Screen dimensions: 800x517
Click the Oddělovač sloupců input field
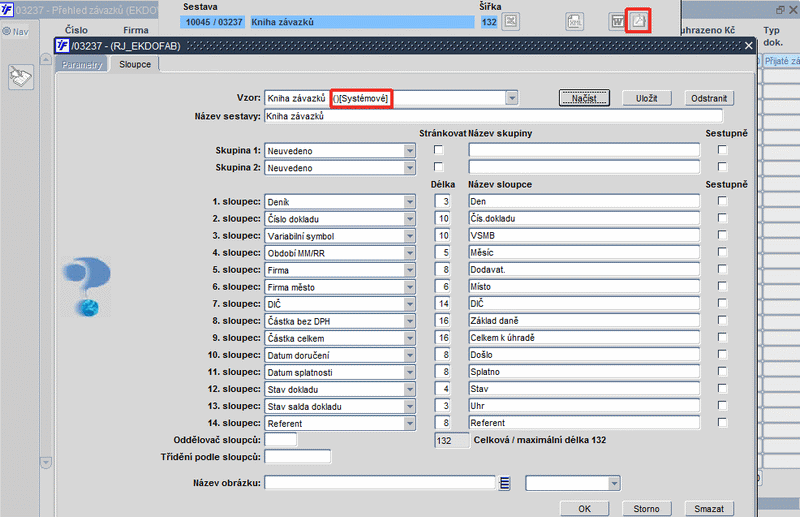click(x=281, y=439)
